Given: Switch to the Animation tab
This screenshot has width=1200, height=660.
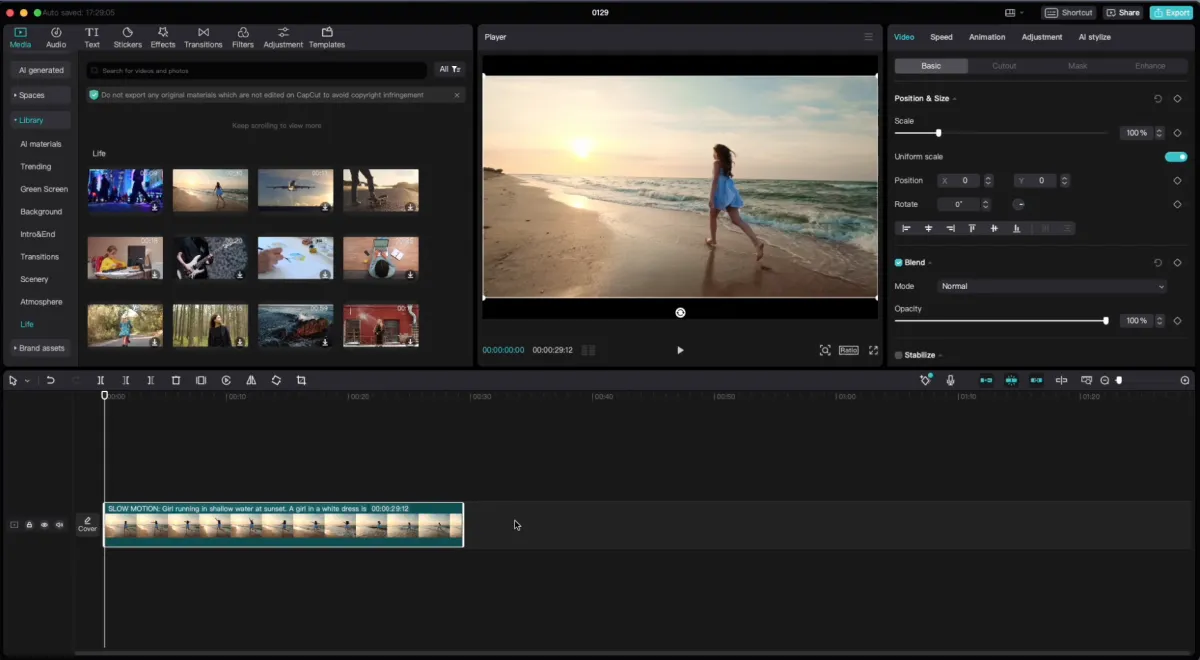Looking at the screenshot, I should (x=987, y=37).
